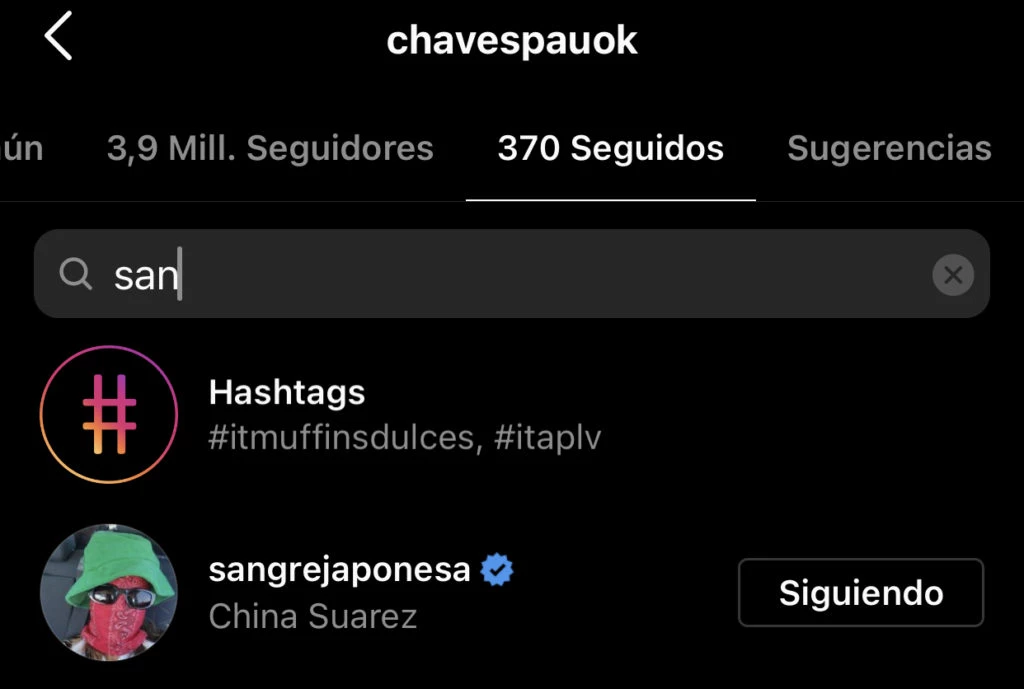Tap the blue verified badge
The image size is (1024, 689).
click(x=497, y=569)
